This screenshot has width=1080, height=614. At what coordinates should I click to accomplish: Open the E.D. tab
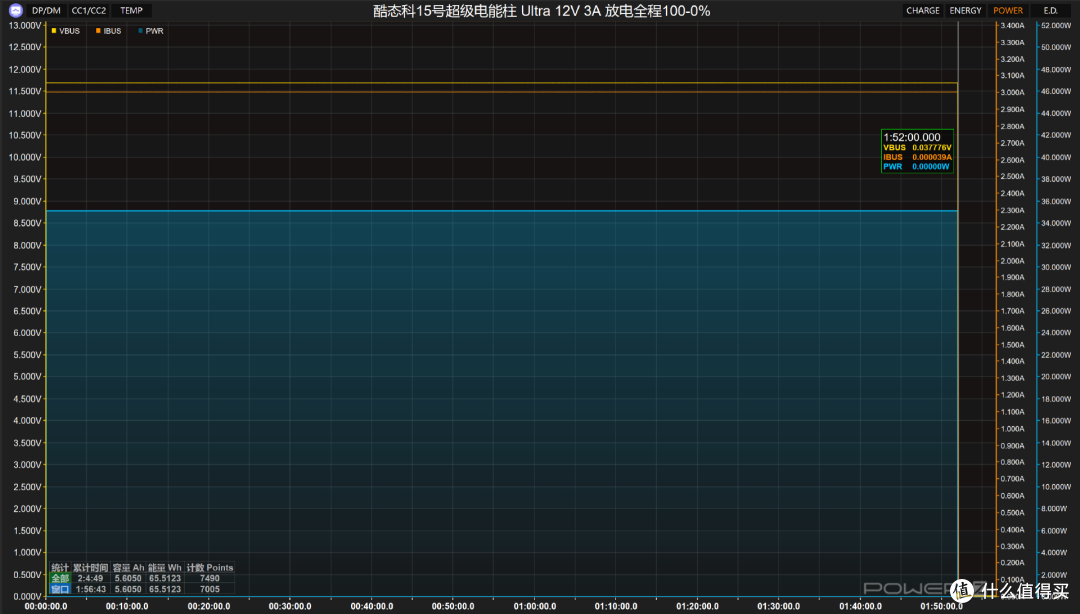click(x=1050, y=10)
